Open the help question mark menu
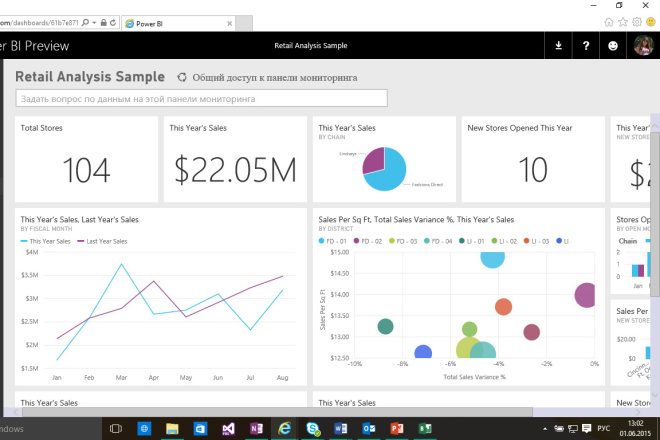 [x=585, y=45]
